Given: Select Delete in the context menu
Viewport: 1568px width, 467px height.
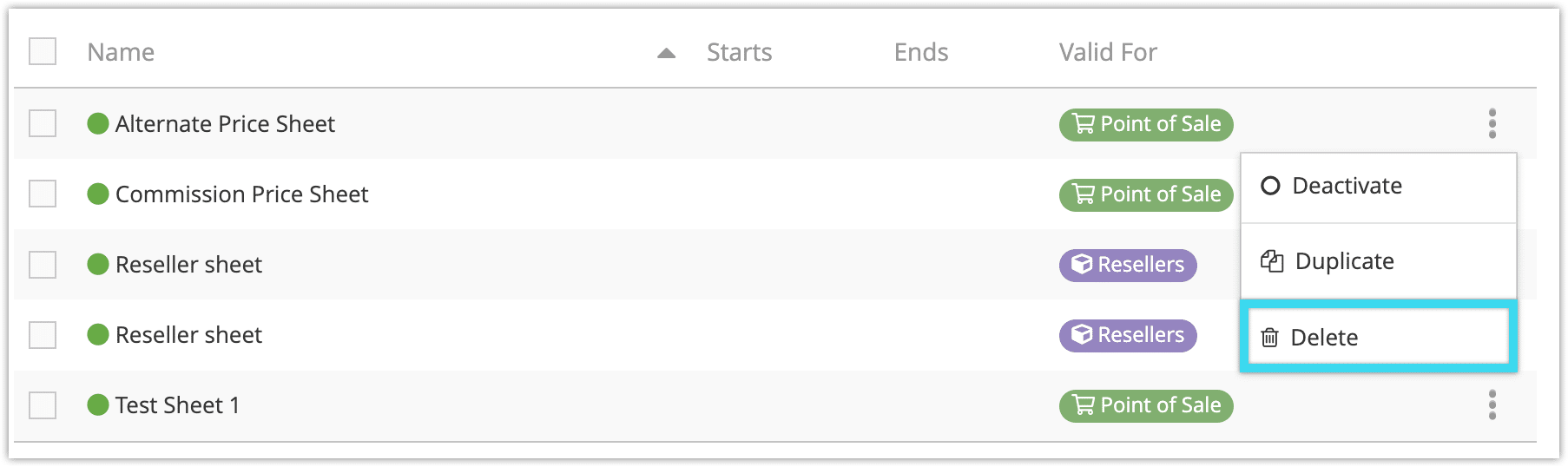Looking at the screenshot, I should click(x=1379, y=337).
